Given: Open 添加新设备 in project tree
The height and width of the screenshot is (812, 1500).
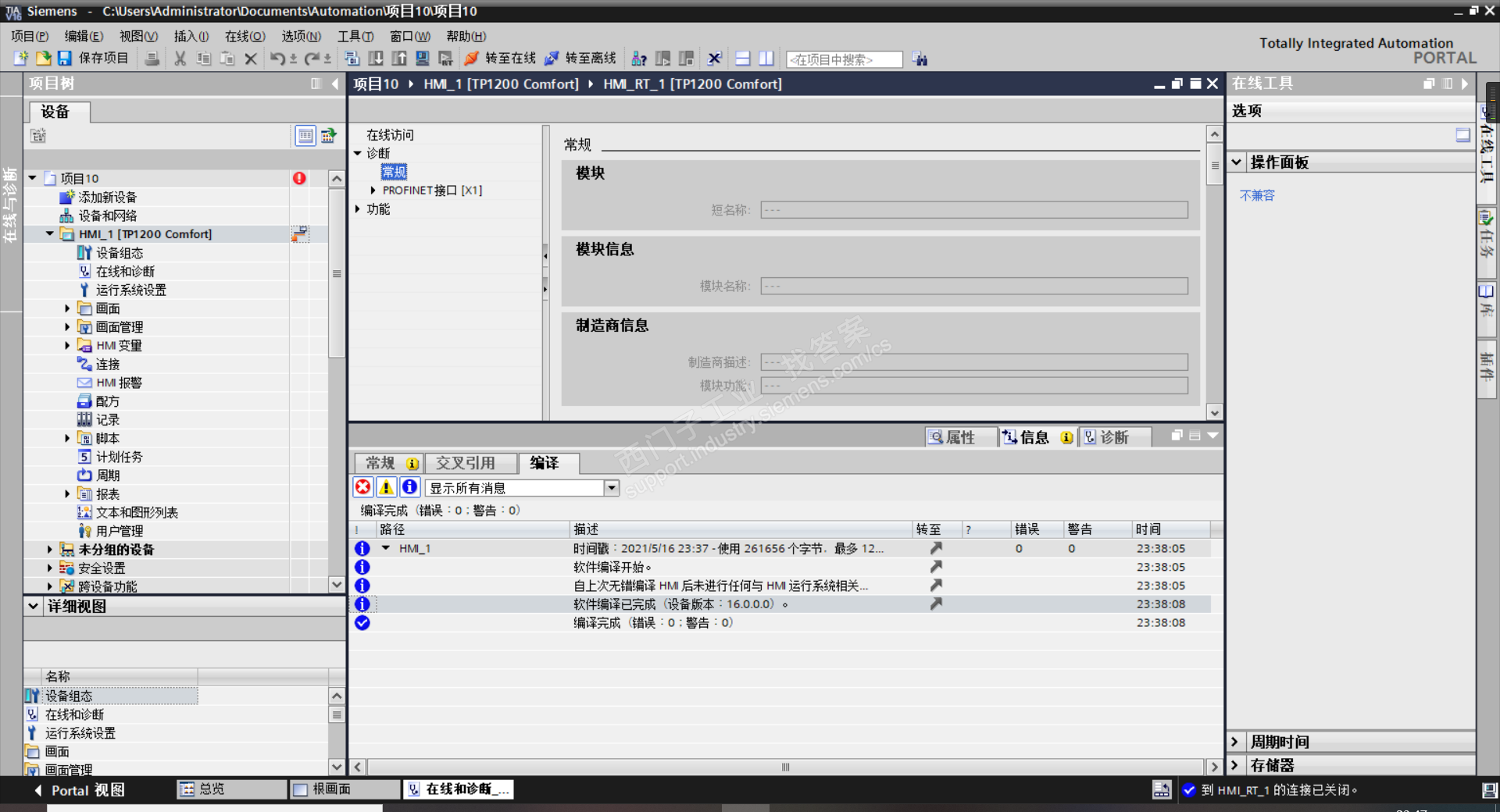Looking at the screenshot, I should pyautogui.click(x=107, y=197).
